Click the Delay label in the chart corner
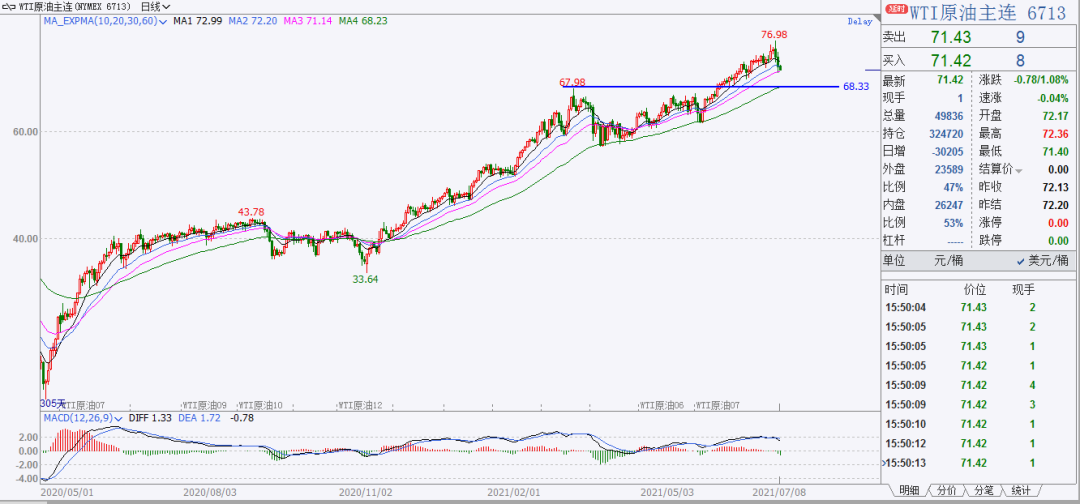1080x504 pixels. point(860,21)
